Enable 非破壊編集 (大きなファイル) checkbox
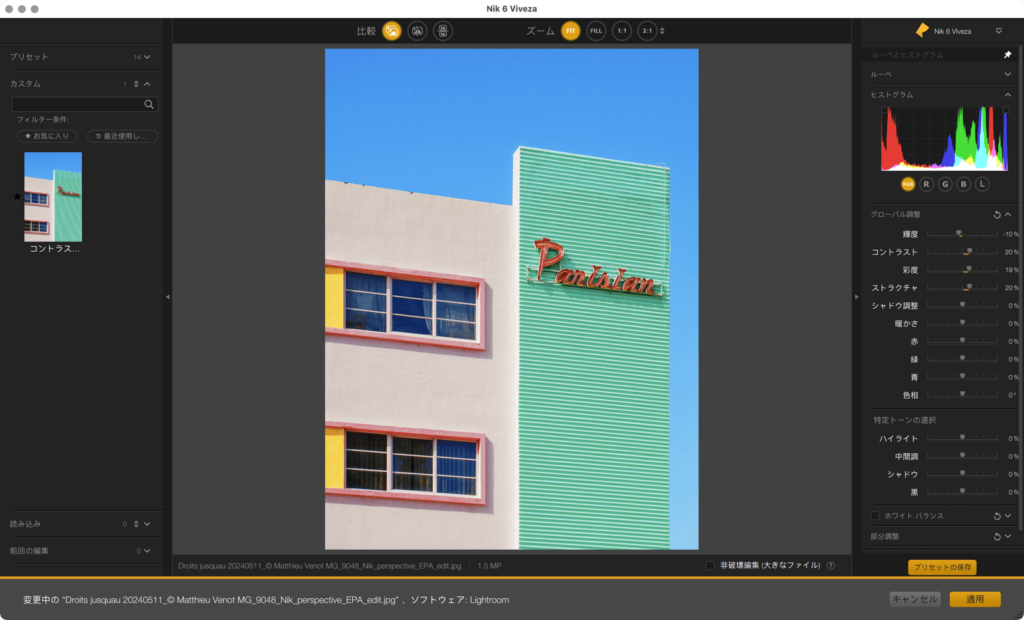Image resolution: width=1024 pixels, height=620 pixels. [x=710, y=565]
